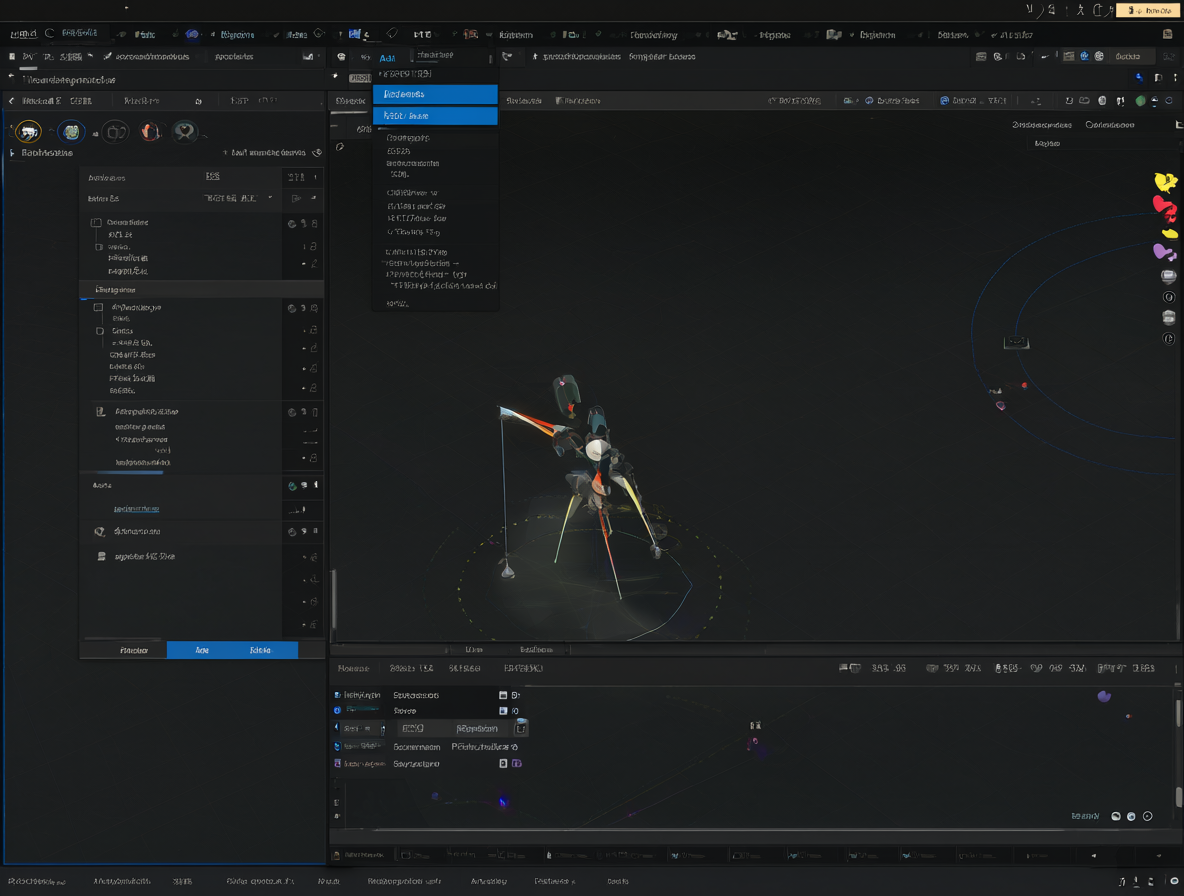Choose the gray heart-shaped circular icon
Viewport: 1184px width, 896px height.
(185, 132)
